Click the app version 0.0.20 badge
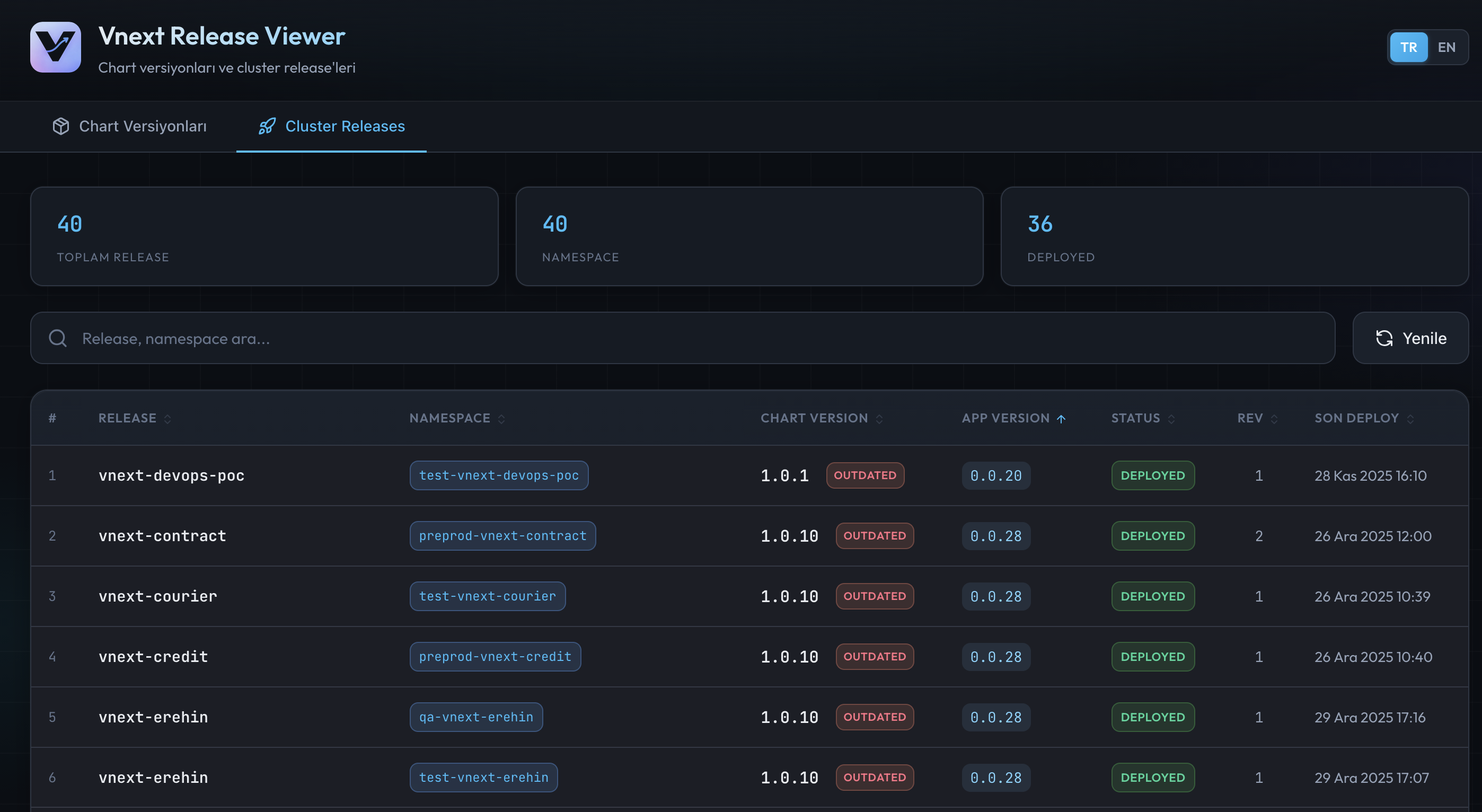Viewport: 1482px width, 812px height. coord(996,475)
